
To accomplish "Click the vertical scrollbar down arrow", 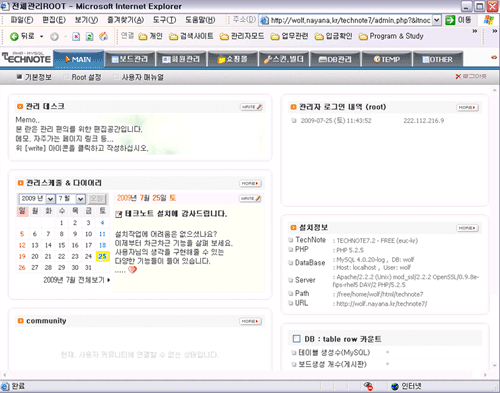I will [x=494, y=366].
